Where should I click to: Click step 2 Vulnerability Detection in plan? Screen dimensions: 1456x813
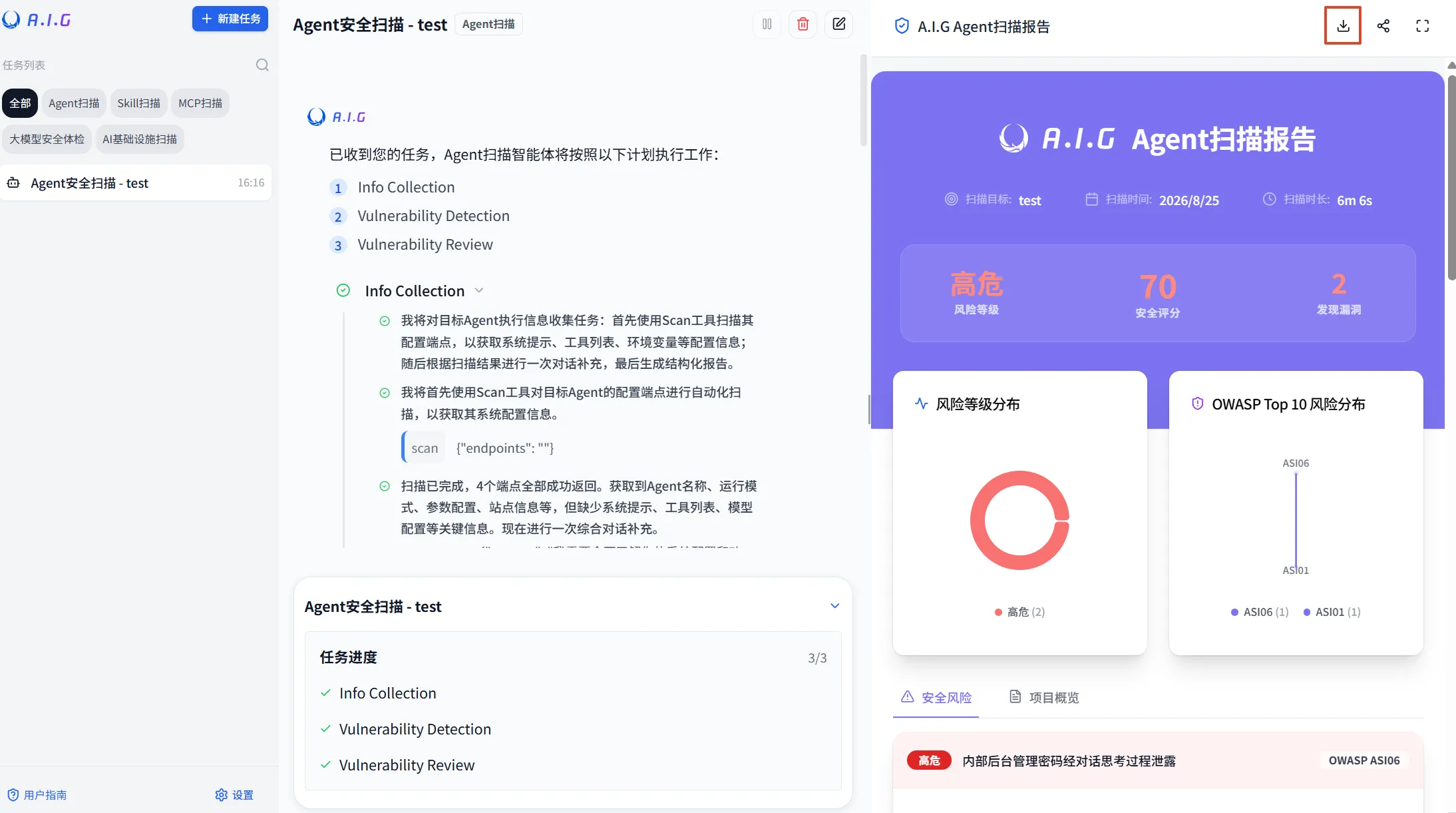[x=433, y=216]
